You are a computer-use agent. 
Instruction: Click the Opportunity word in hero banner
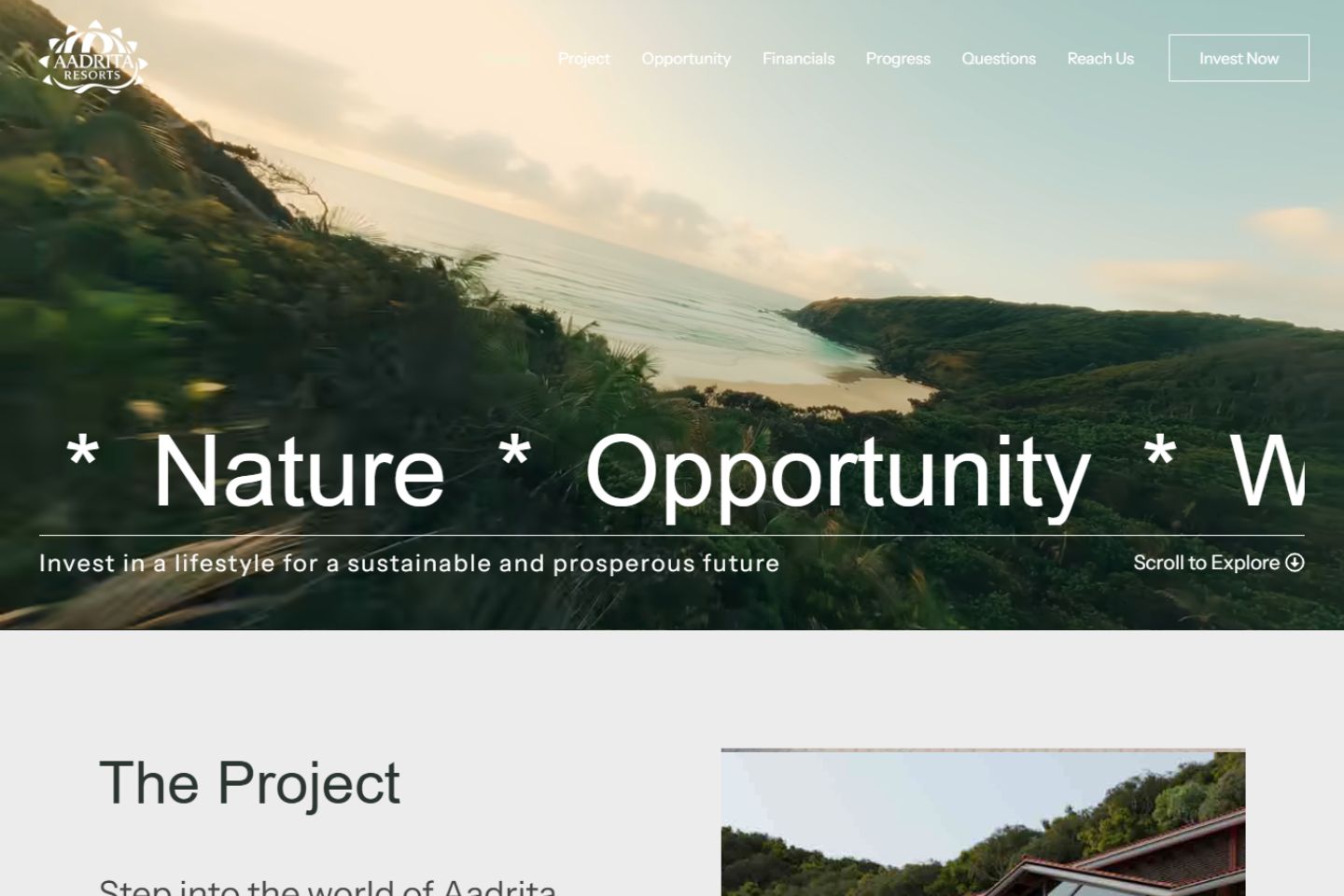pos(837,474)
